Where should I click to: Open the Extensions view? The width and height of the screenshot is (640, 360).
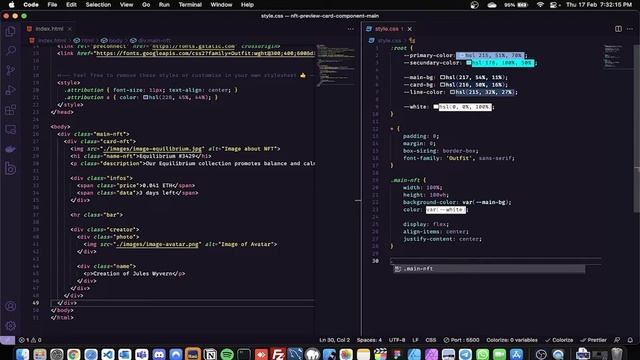click(11, 109)
